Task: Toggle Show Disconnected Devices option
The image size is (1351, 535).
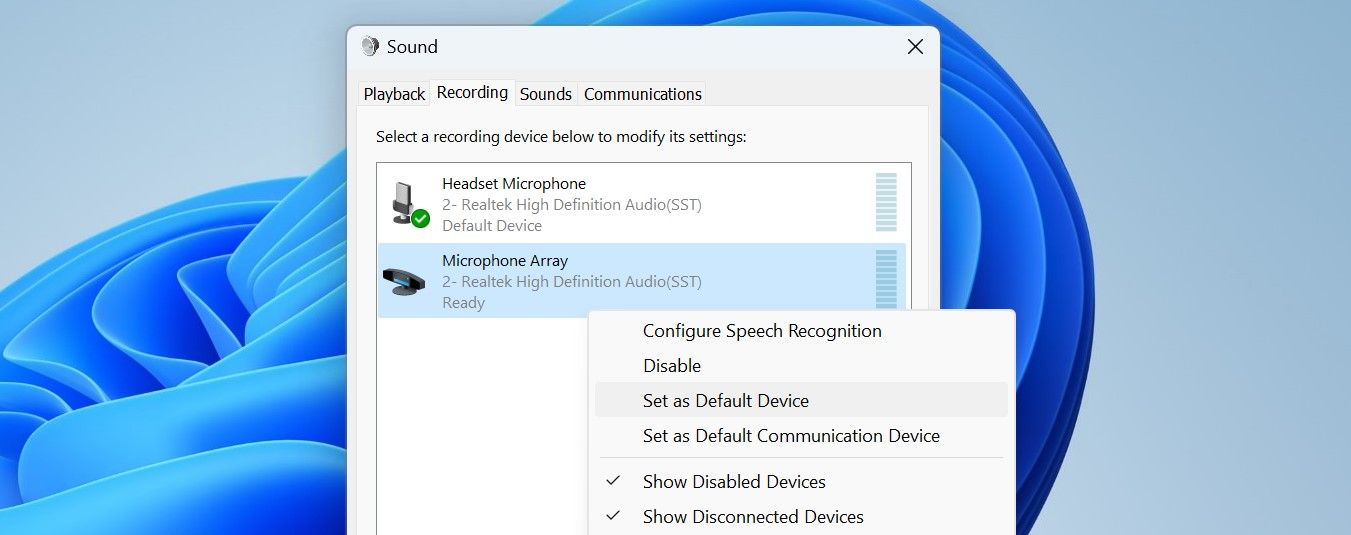Action: point(753,517)
